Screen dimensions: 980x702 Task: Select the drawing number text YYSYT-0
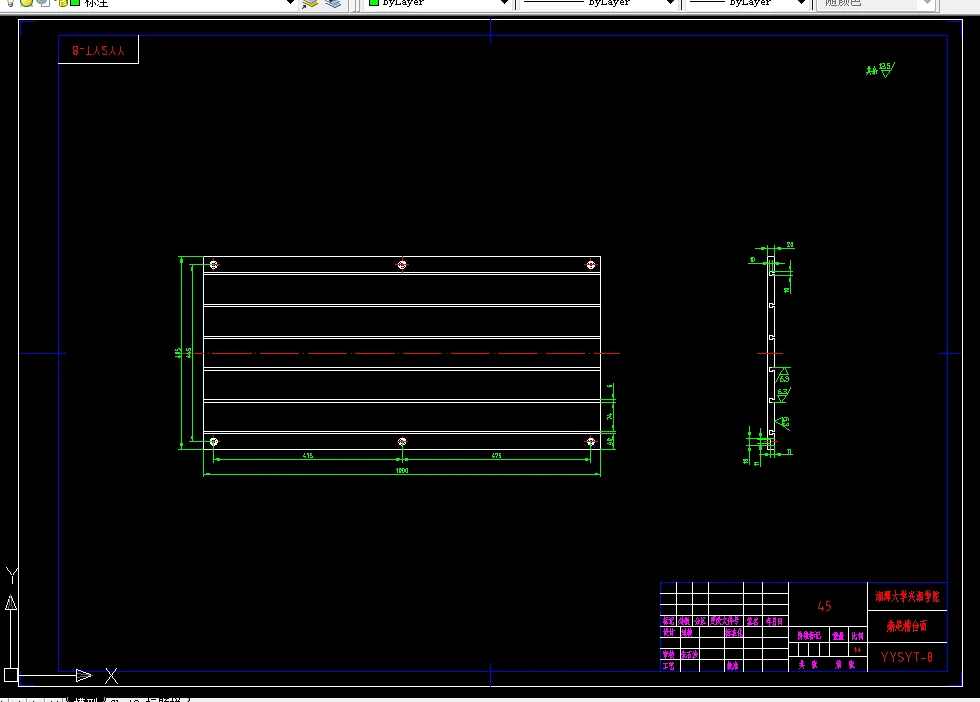point(906,657)
